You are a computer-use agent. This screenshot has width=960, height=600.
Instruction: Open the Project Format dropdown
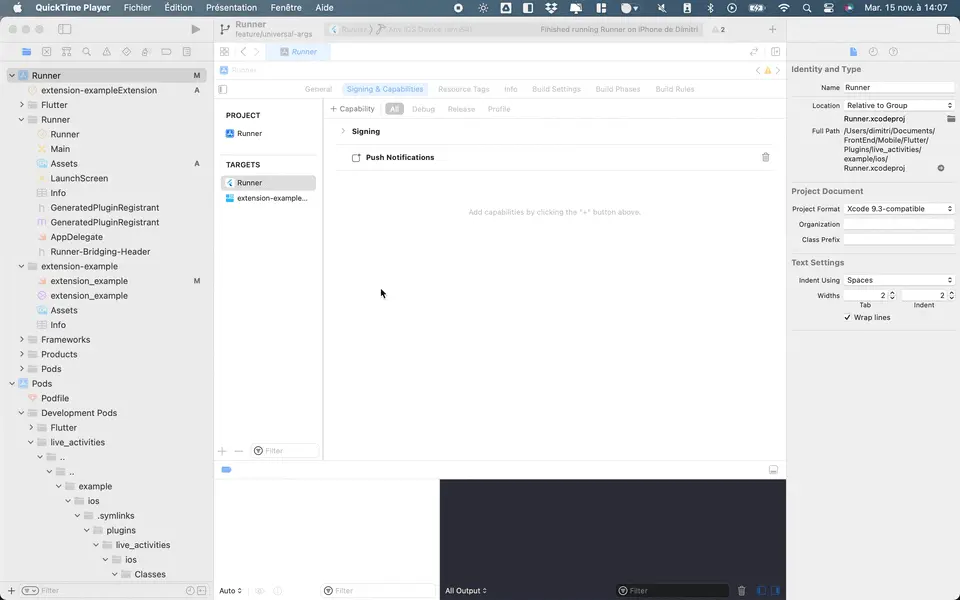pyautogui.click(x=899, y=209)
